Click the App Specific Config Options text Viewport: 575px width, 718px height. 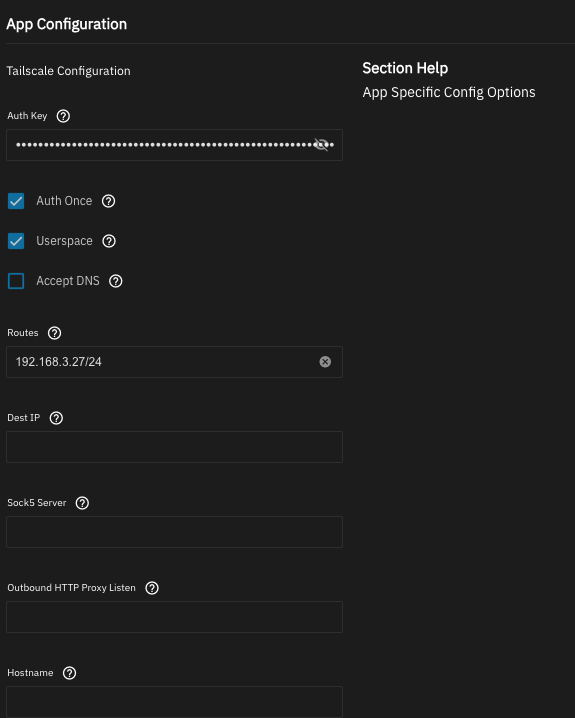pos(449,92)
